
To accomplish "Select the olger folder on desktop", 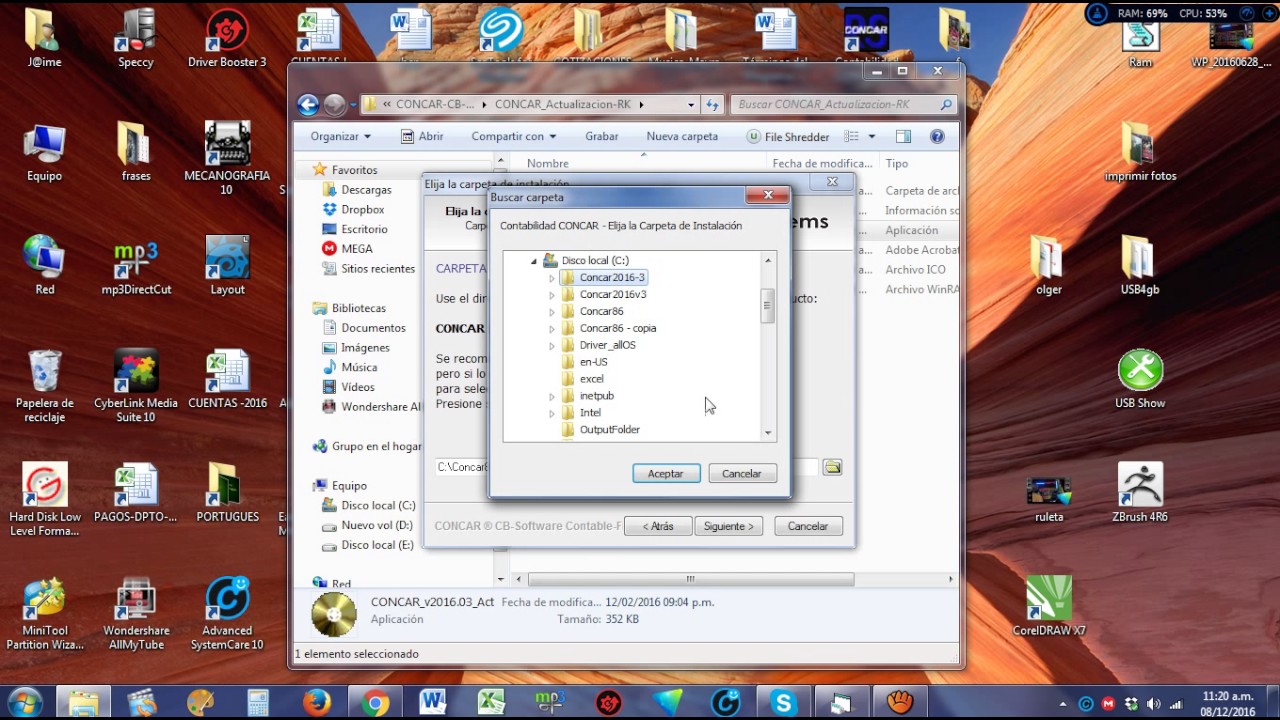I will point(1049,265).
